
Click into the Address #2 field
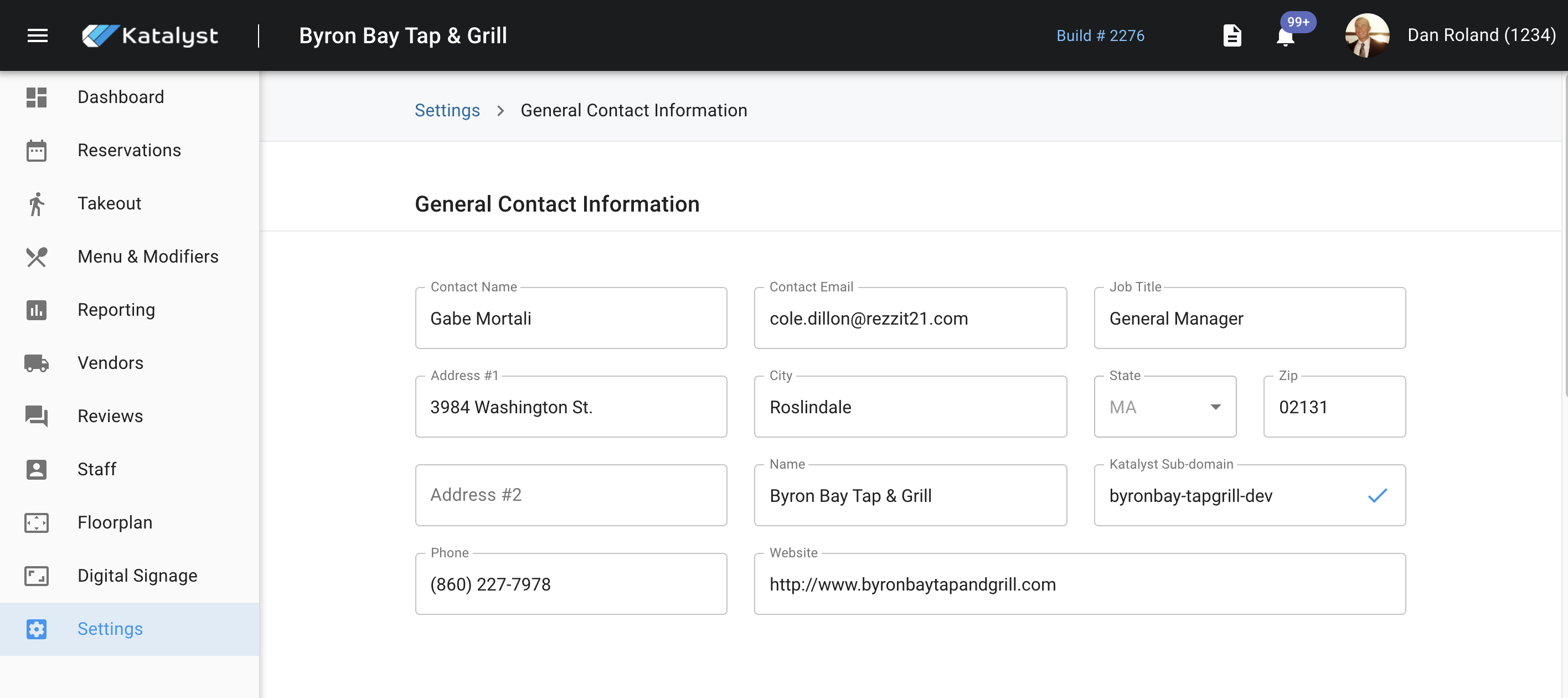570,495
